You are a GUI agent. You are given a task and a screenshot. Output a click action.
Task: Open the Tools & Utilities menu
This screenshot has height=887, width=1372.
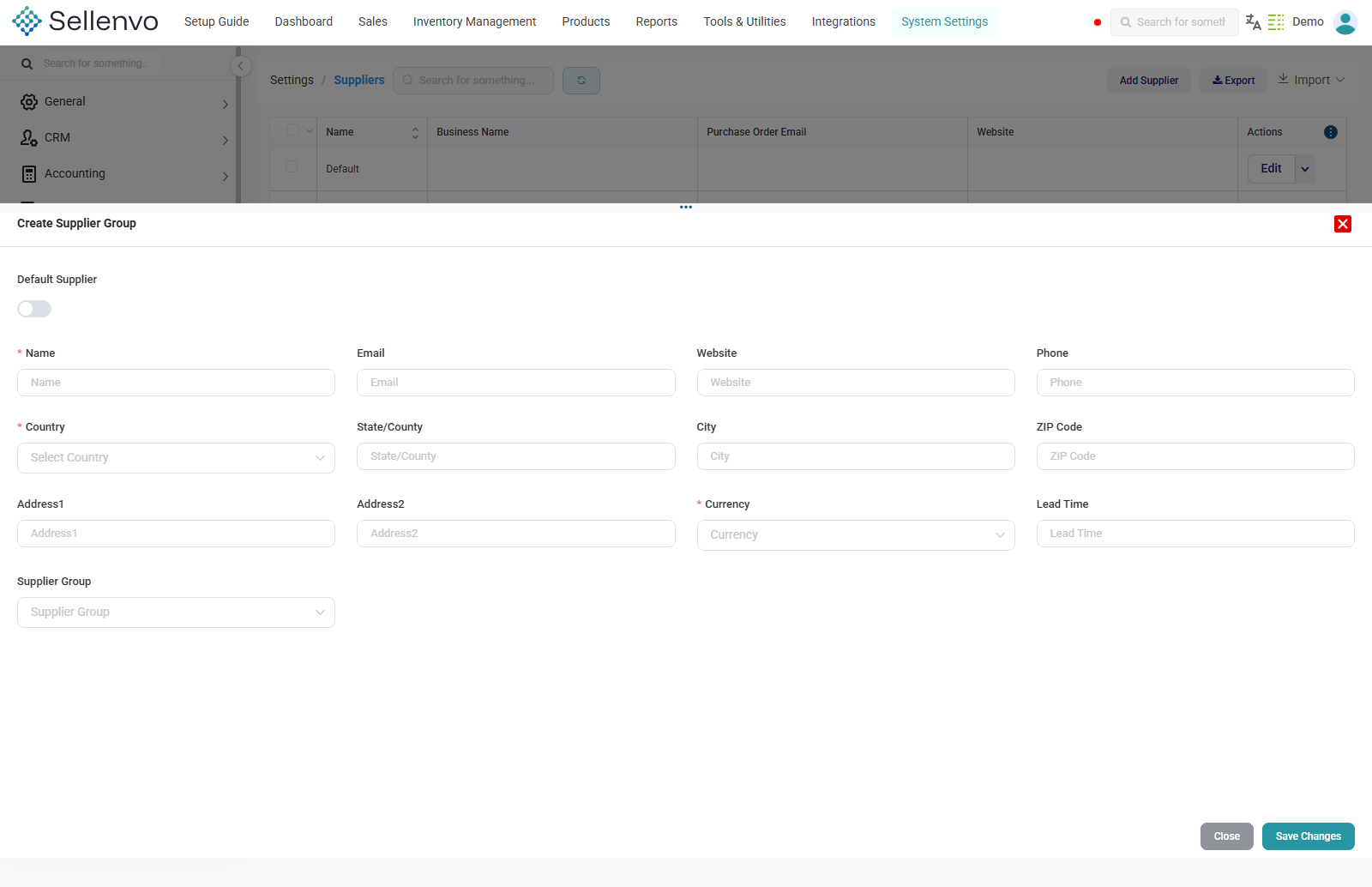click(744, 21)
